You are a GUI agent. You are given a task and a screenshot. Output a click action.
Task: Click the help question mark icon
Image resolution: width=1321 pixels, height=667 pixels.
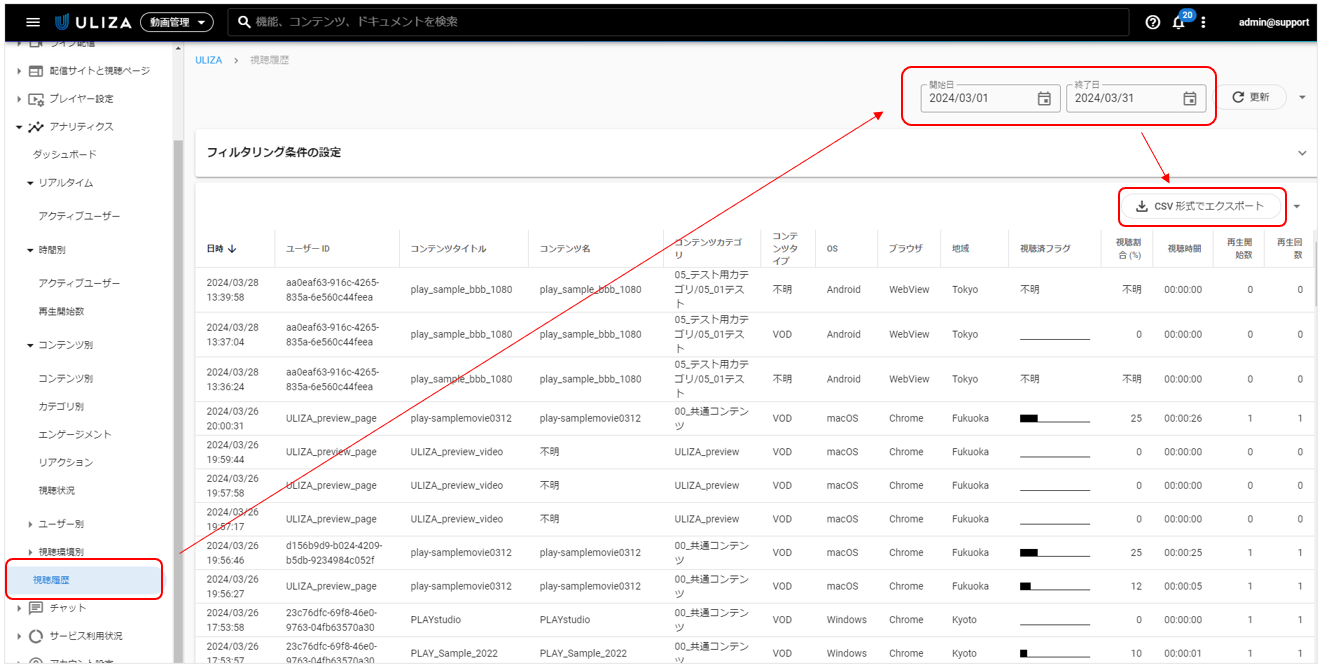tap(1153, 22)
